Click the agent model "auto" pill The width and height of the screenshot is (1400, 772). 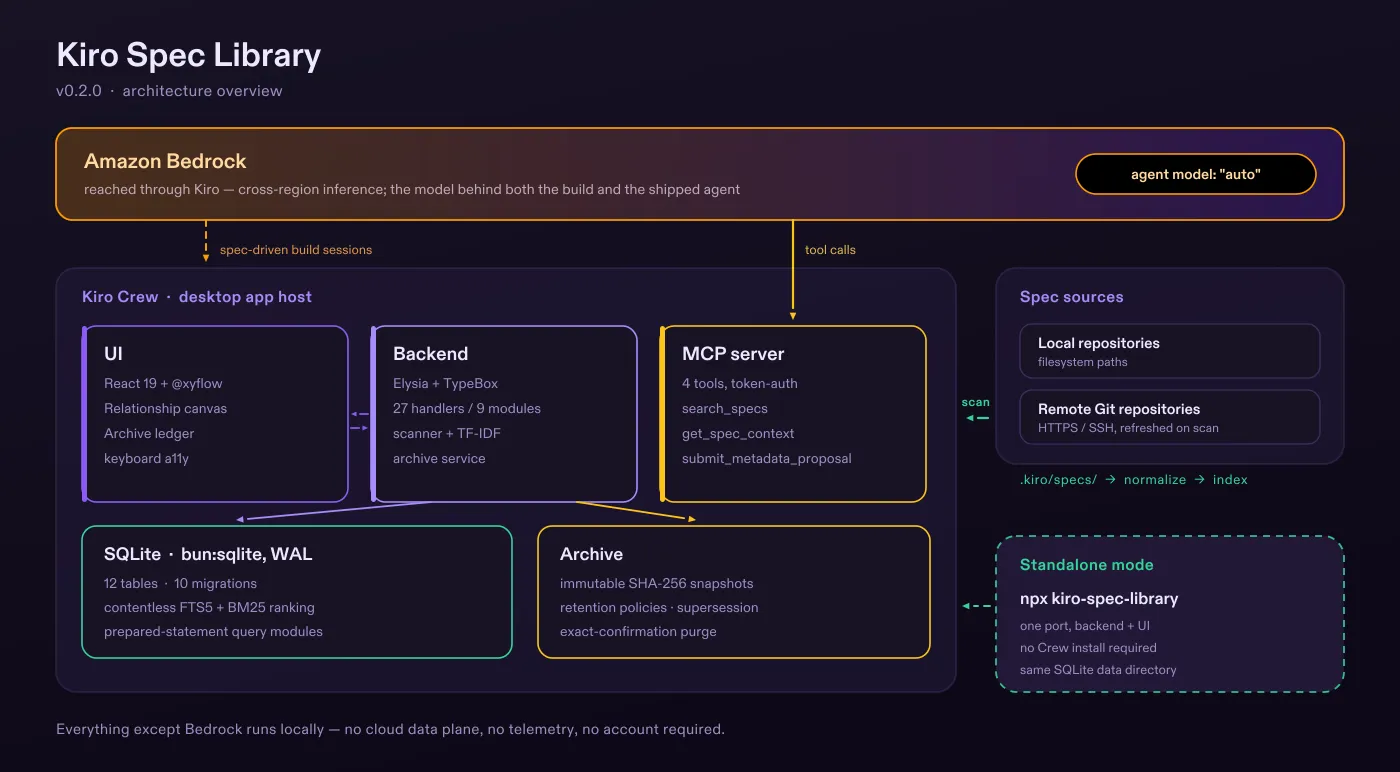(1195, 174)
